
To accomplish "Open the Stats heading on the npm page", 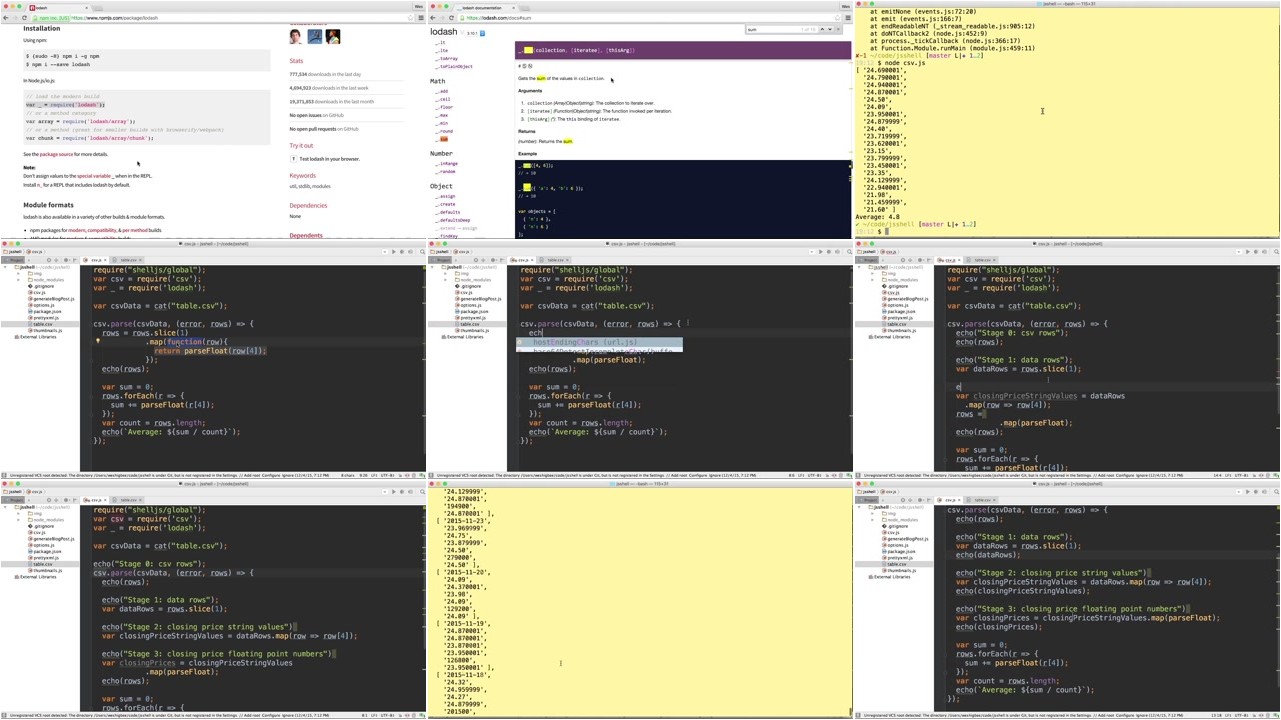I will (296, 61).
